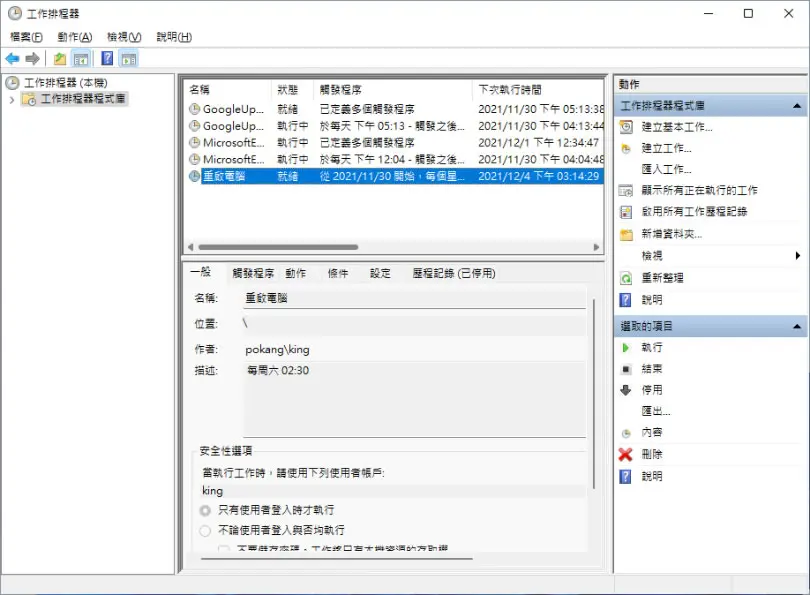This screenshot has height=595, width=810.
Task: Click the green 執行 (run) icon
Action: (x=626, y=348)
